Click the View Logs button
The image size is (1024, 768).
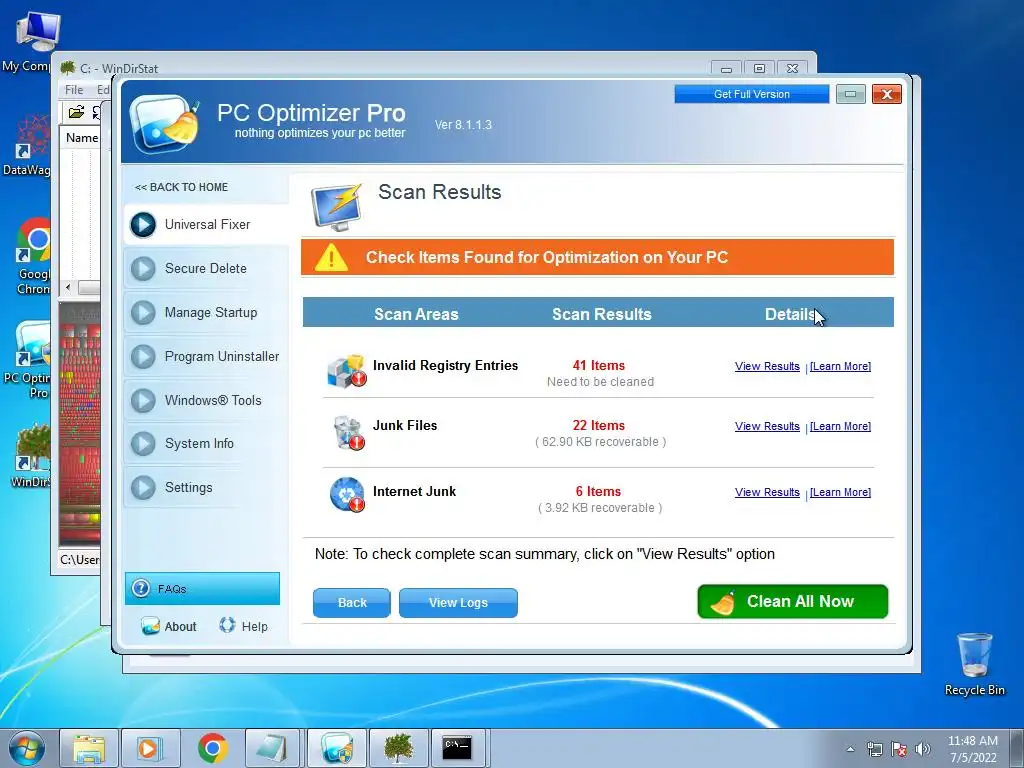click(458, 603)
